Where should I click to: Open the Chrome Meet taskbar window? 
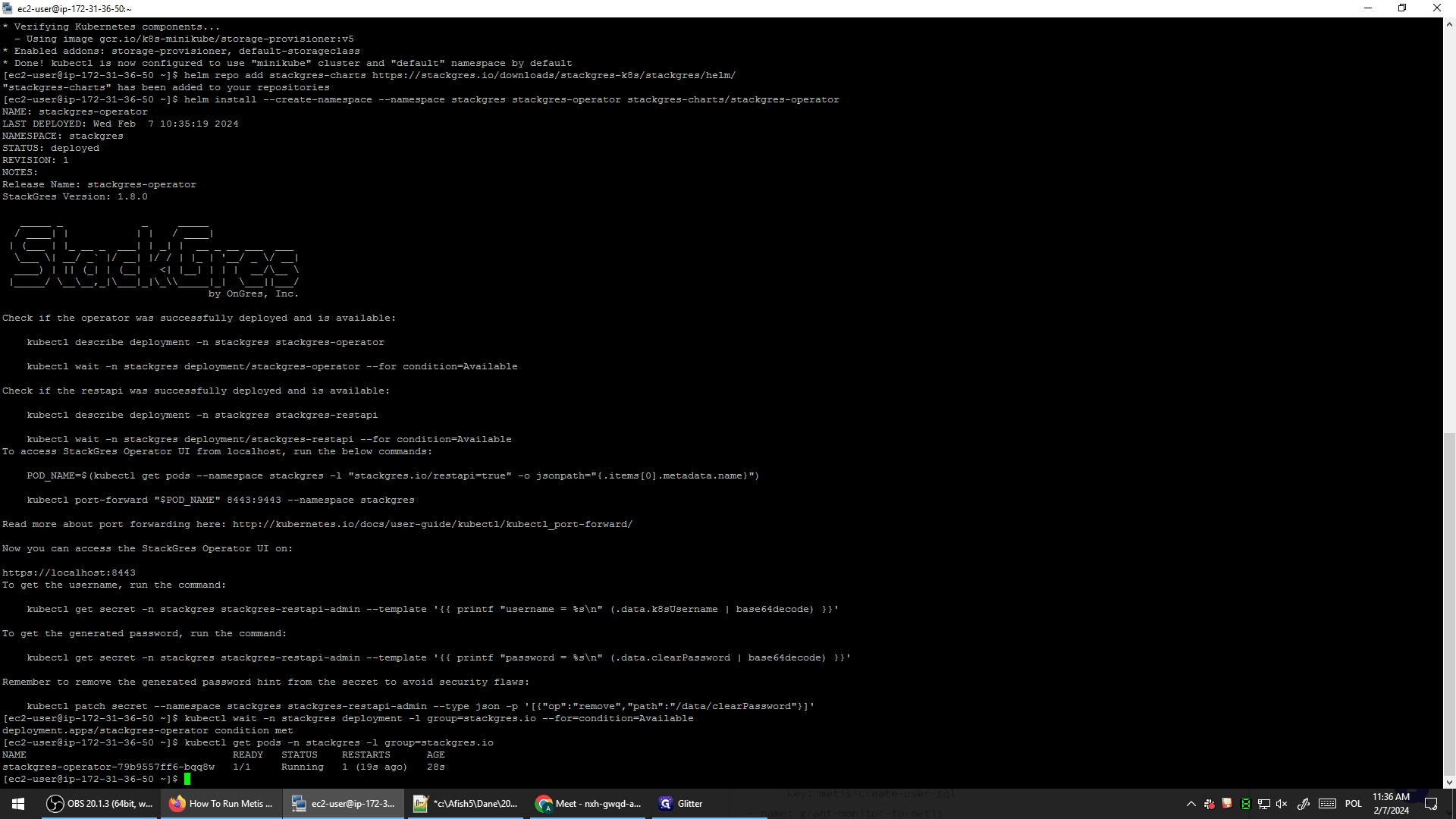(587, 804)
